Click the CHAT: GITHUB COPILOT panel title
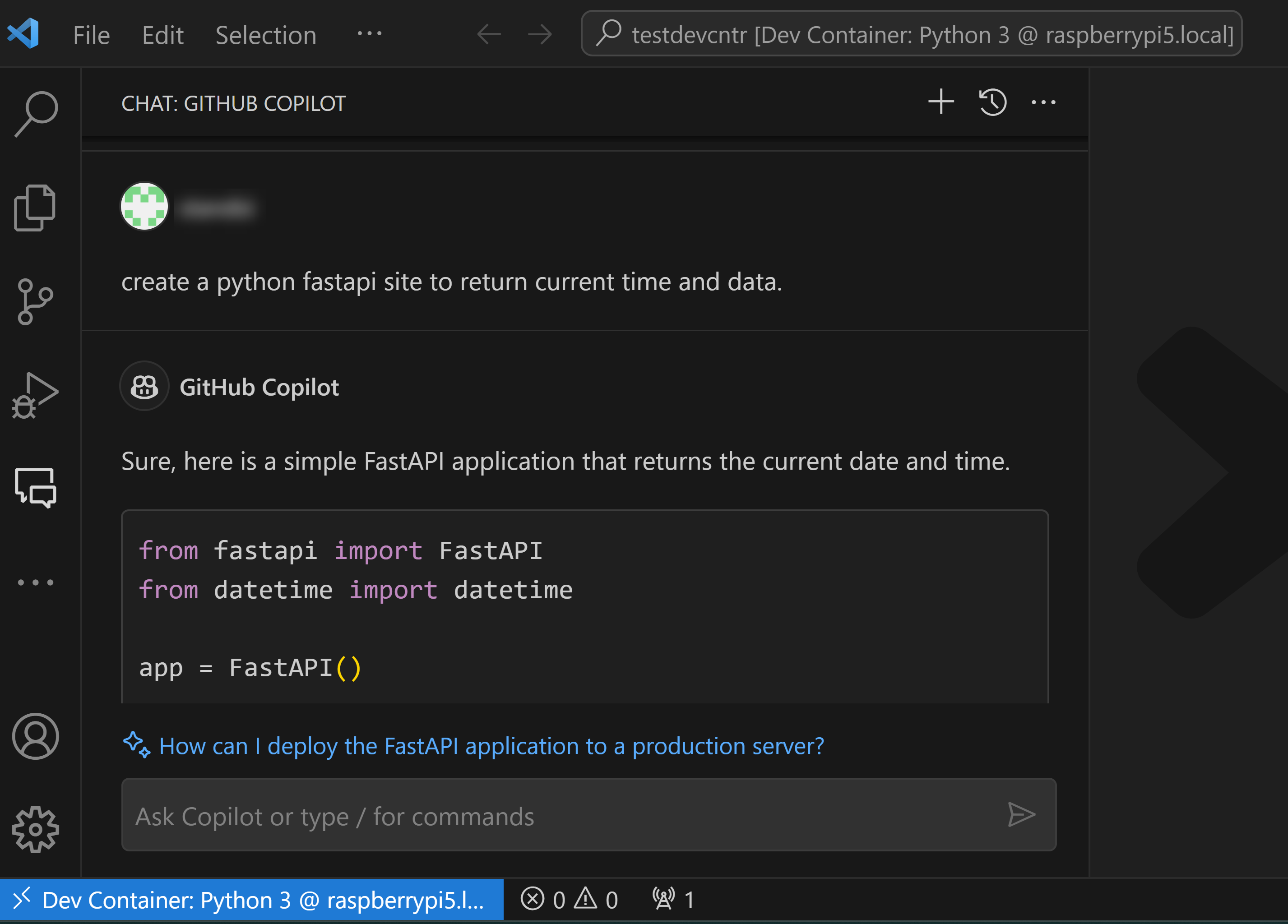The height and width of the screenshot is (924, 1288). point(233,103)
